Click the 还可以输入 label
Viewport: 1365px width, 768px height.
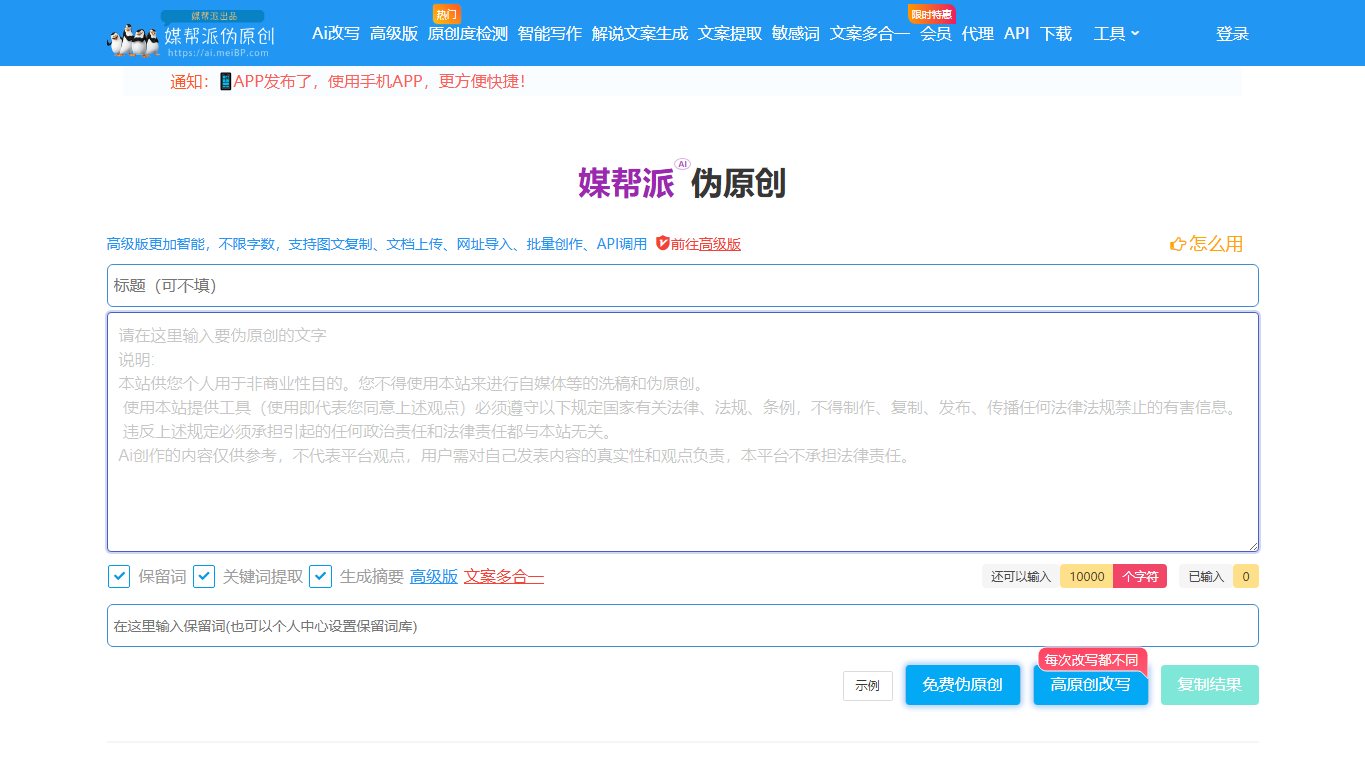pos(1021,576)
